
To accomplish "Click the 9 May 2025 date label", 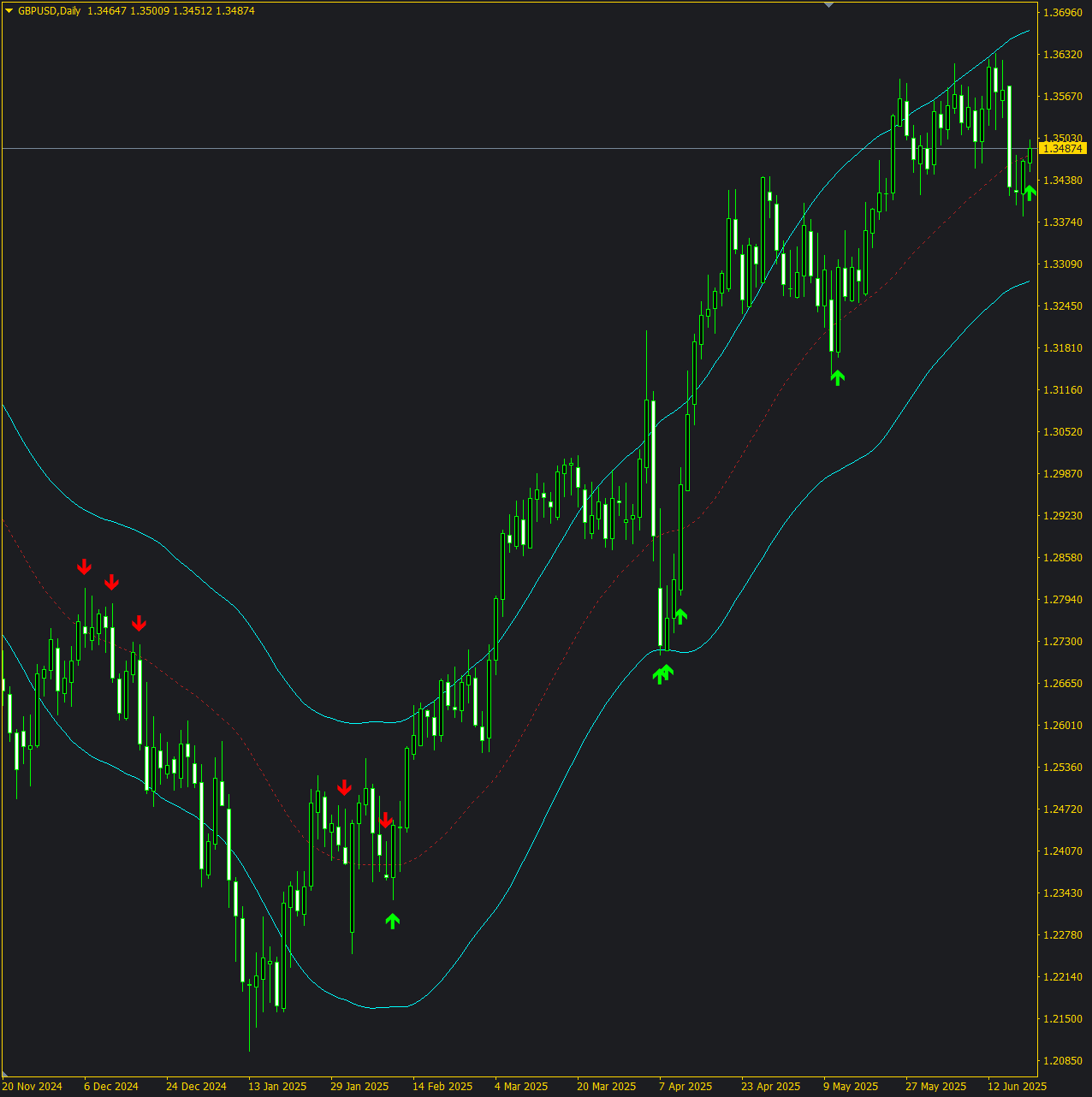I will 851,1087.
